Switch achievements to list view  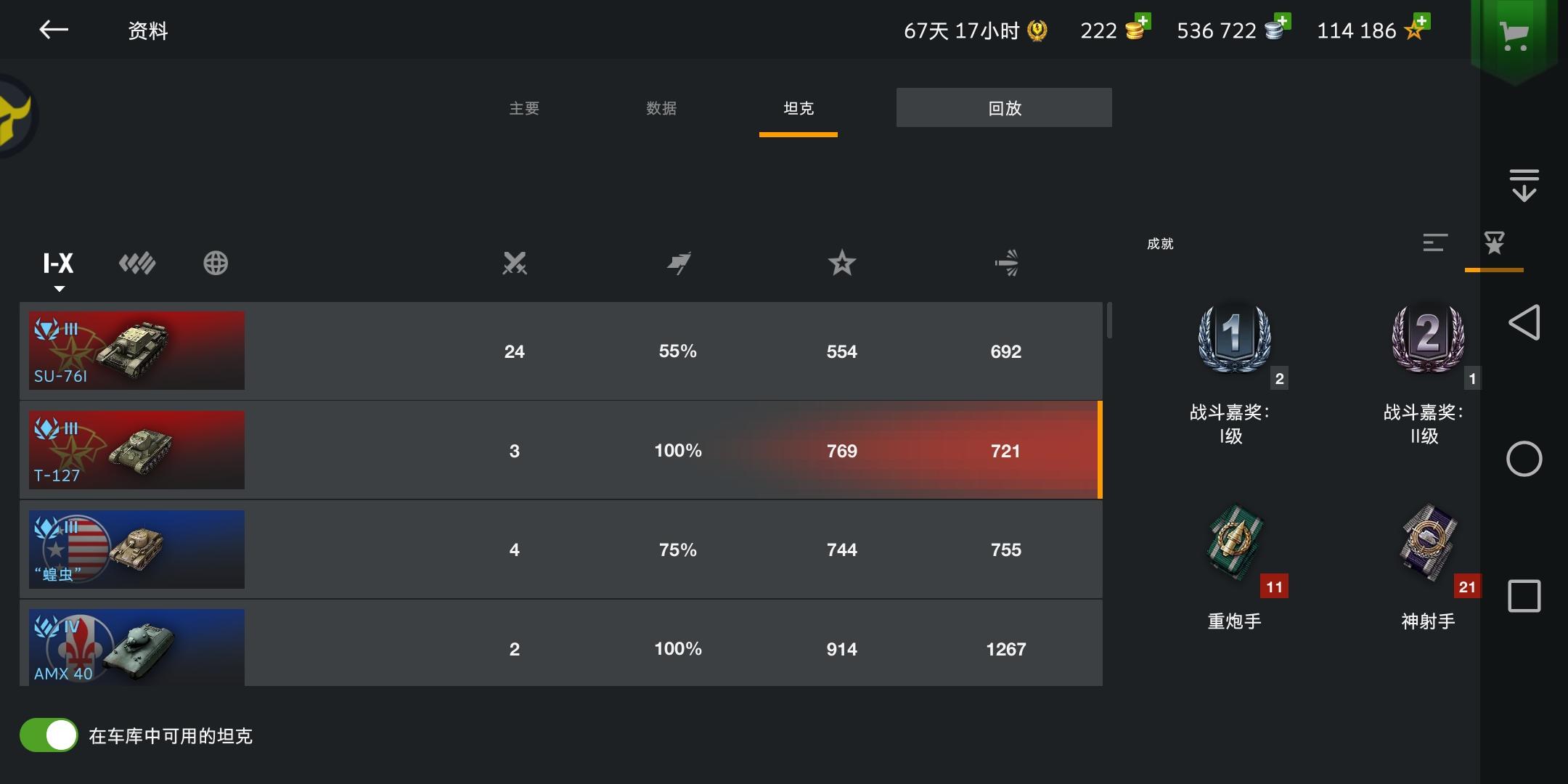(x=1435, y=242)
